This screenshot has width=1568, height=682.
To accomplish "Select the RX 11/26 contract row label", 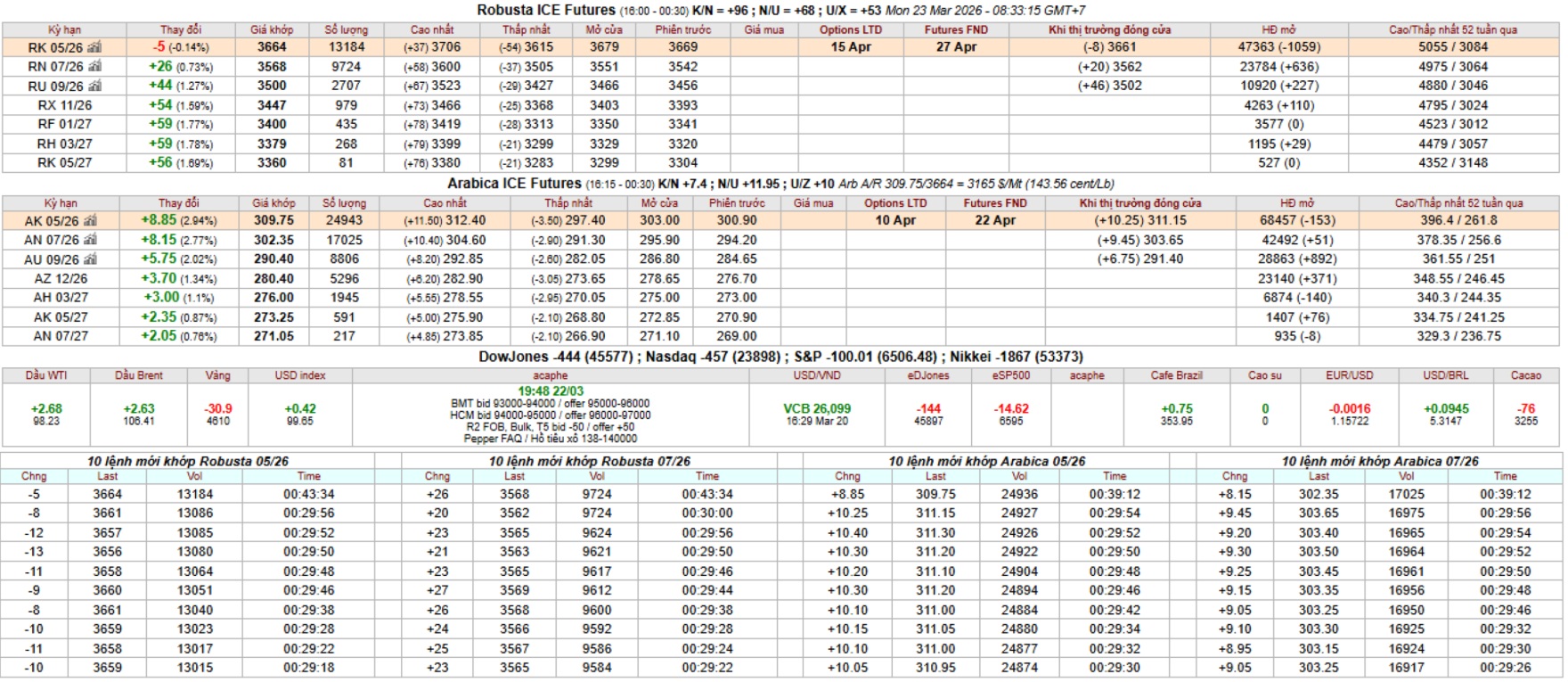I will (64, 105).
